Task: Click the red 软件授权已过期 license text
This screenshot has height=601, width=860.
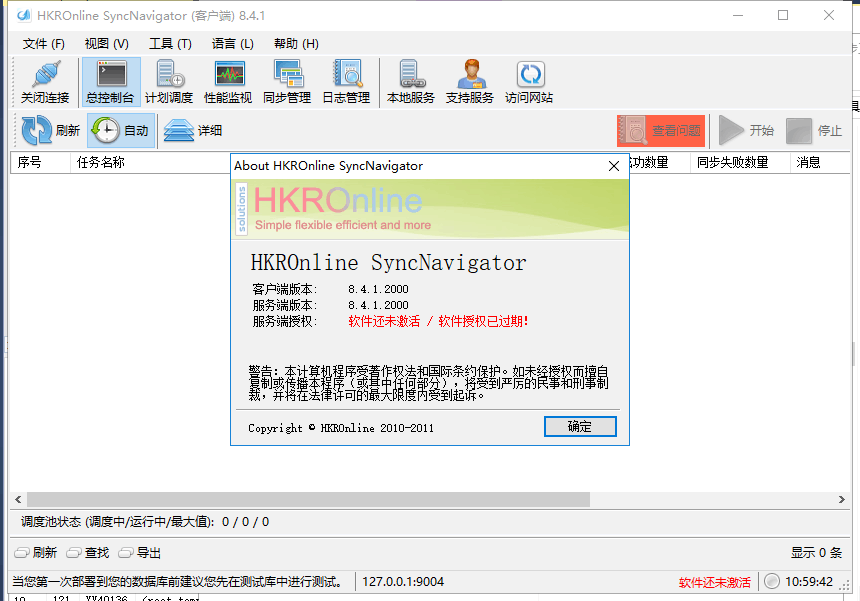Action: click(x=483, y=321)
